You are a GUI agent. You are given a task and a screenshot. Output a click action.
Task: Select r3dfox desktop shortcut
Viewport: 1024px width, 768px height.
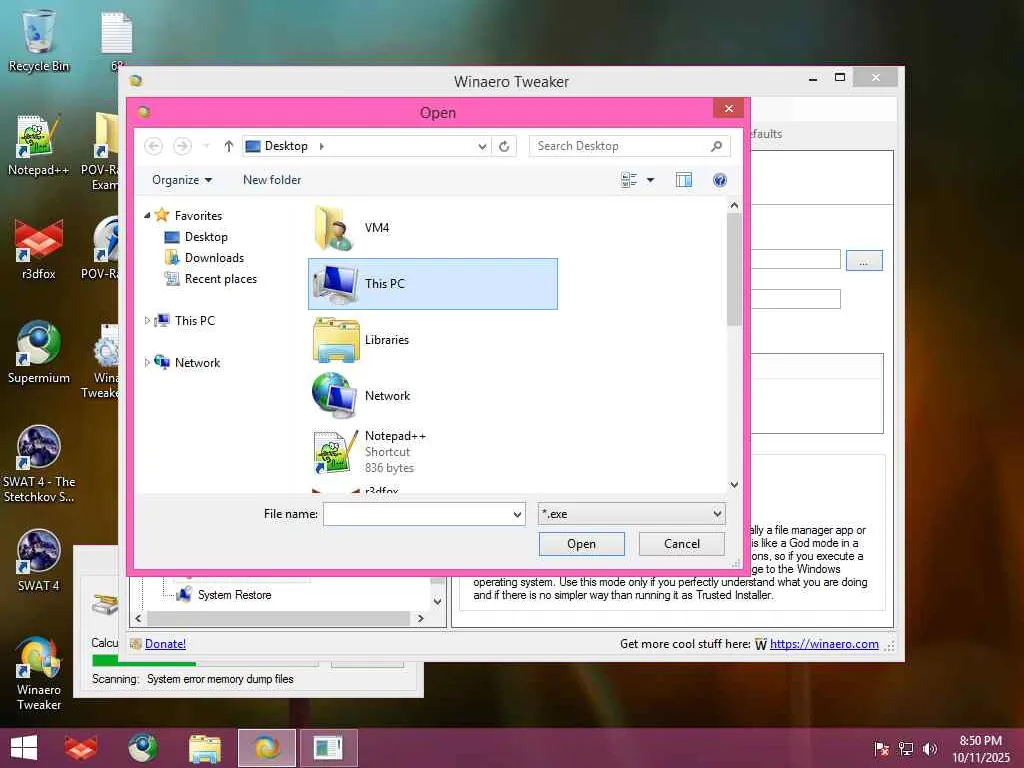[x=39, y=249]
